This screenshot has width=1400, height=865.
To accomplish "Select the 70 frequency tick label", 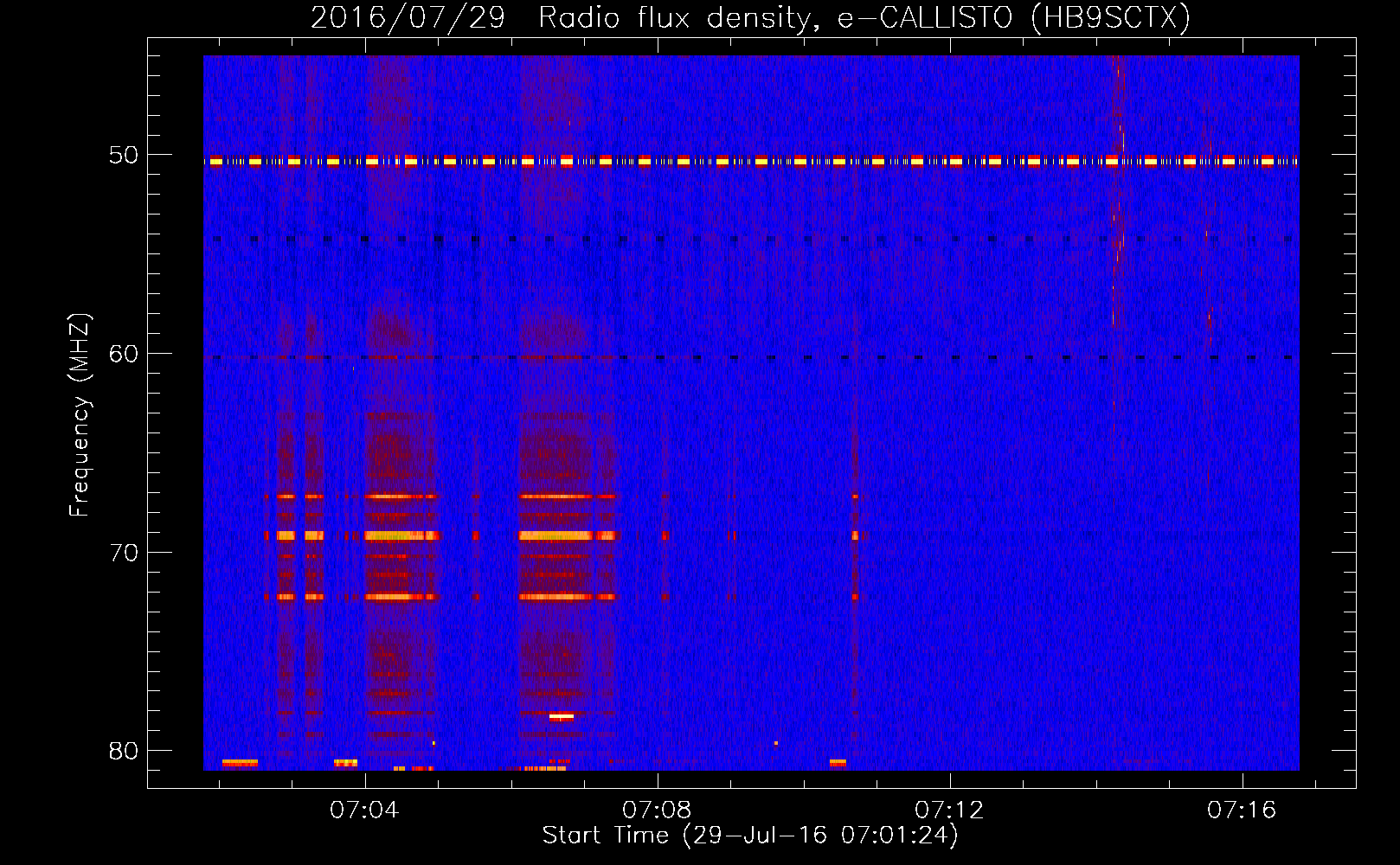I will (x=124, y=553).
